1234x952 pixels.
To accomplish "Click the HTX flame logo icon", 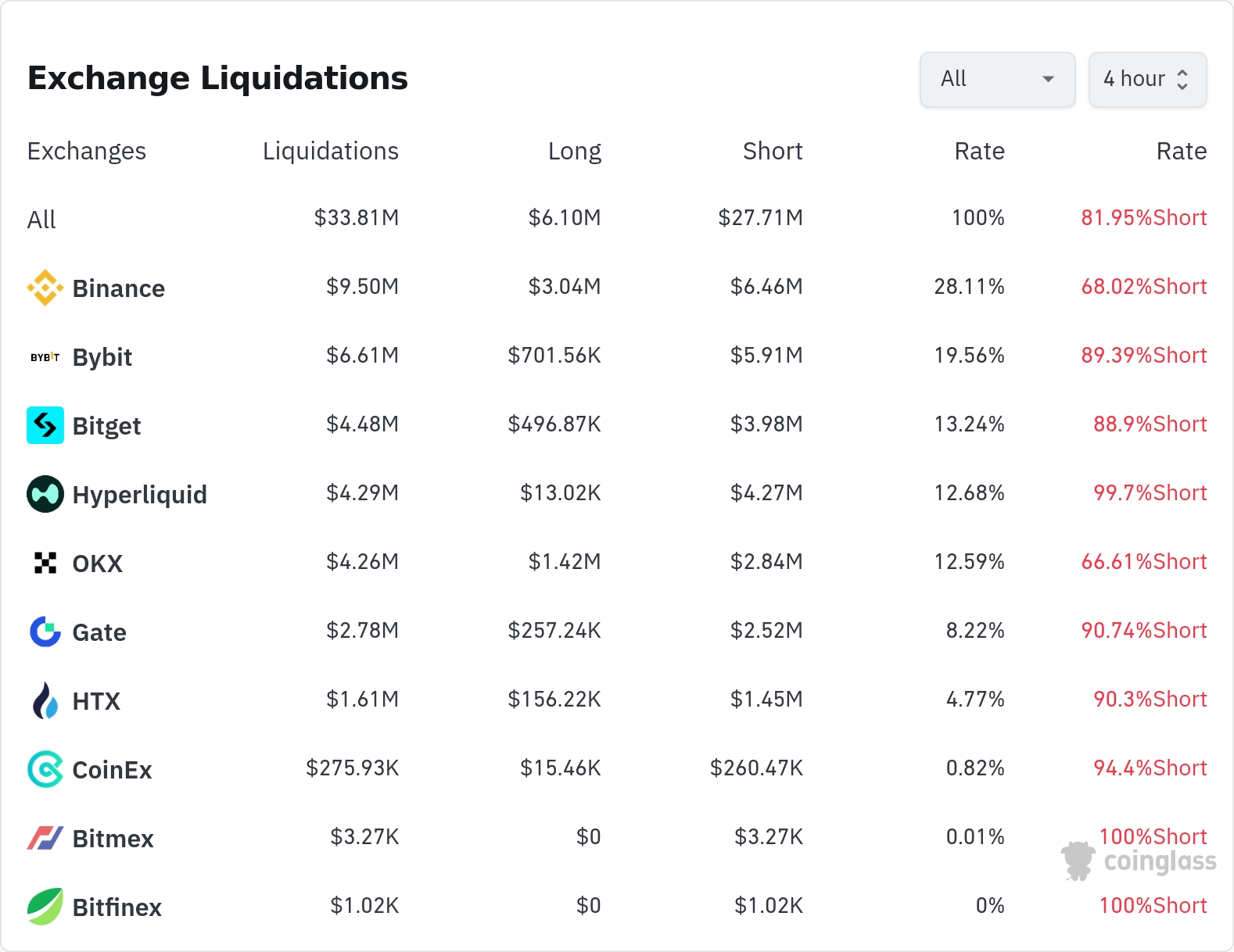I will (x=45, y=700).
